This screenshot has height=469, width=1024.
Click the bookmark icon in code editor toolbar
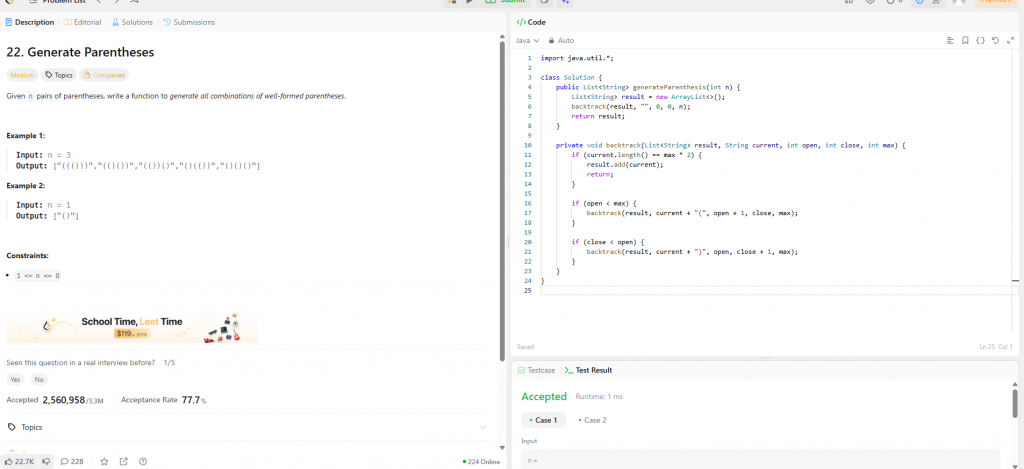[x=965, y=40]
